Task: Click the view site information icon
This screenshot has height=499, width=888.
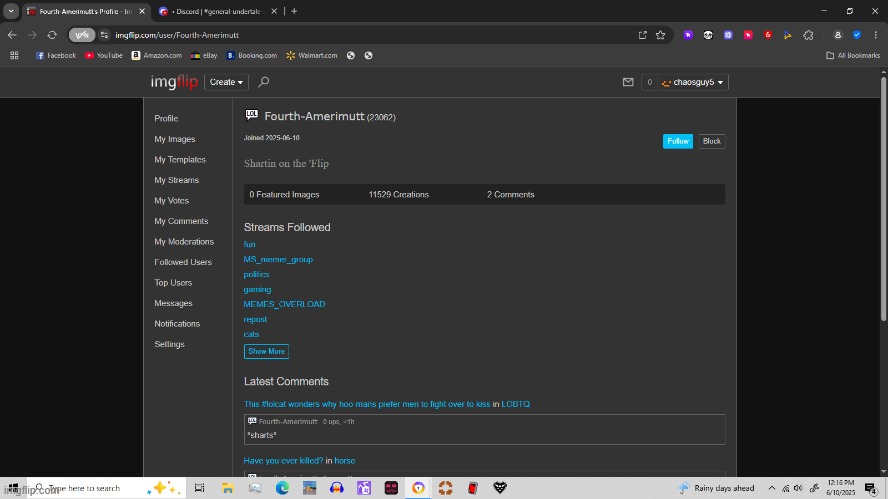Action: click(x=104, y=35)
